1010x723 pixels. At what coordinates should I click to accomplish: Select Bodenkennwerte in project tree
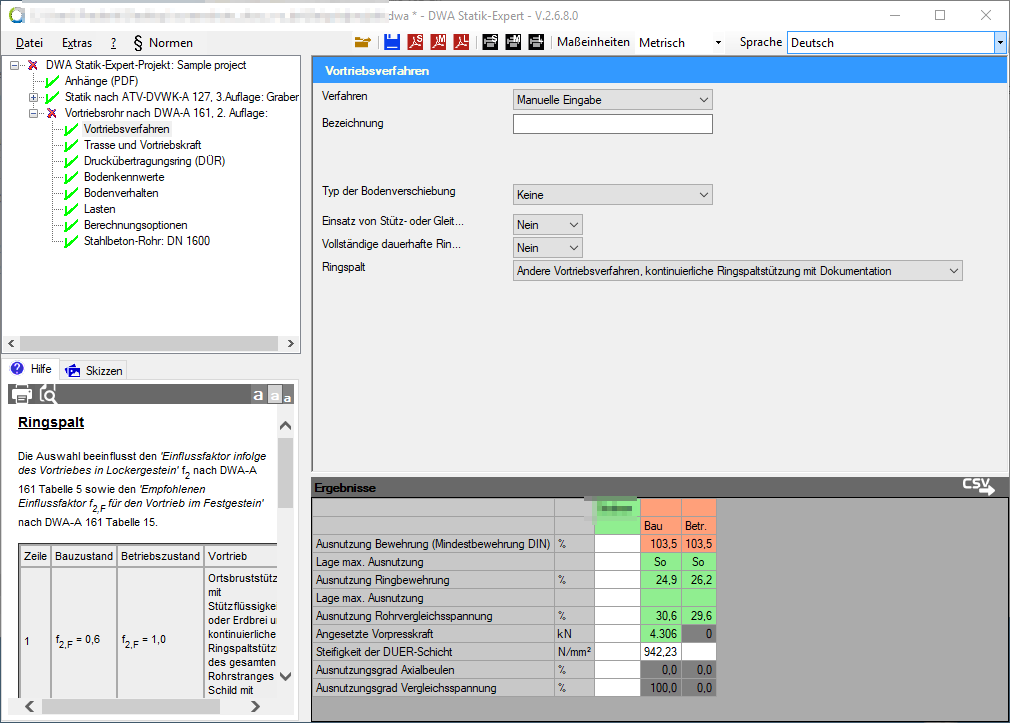pyautogui.click(x=124, y=177)
